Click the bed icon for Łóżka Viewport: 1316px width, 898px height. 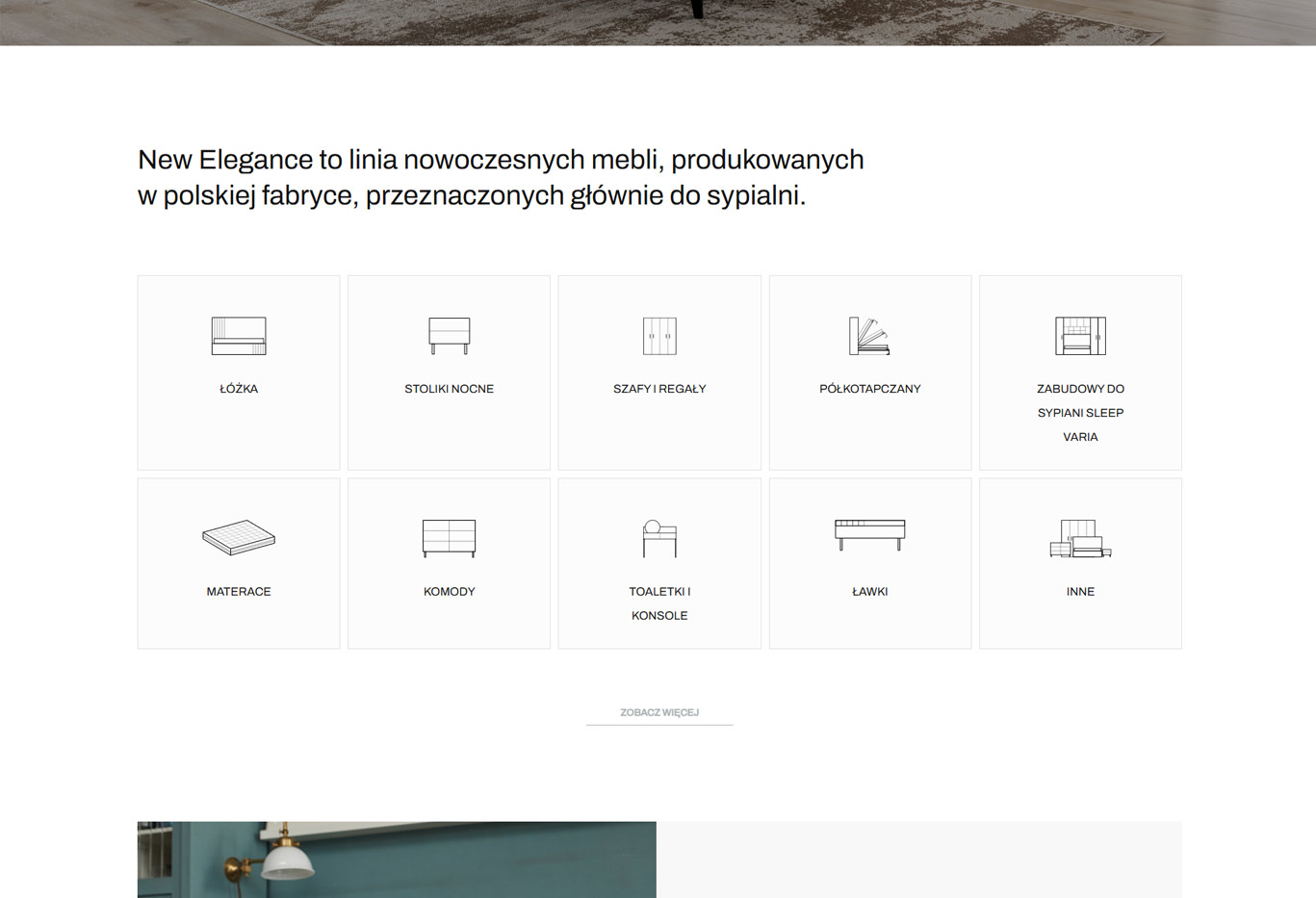click(x=239, y=336)
